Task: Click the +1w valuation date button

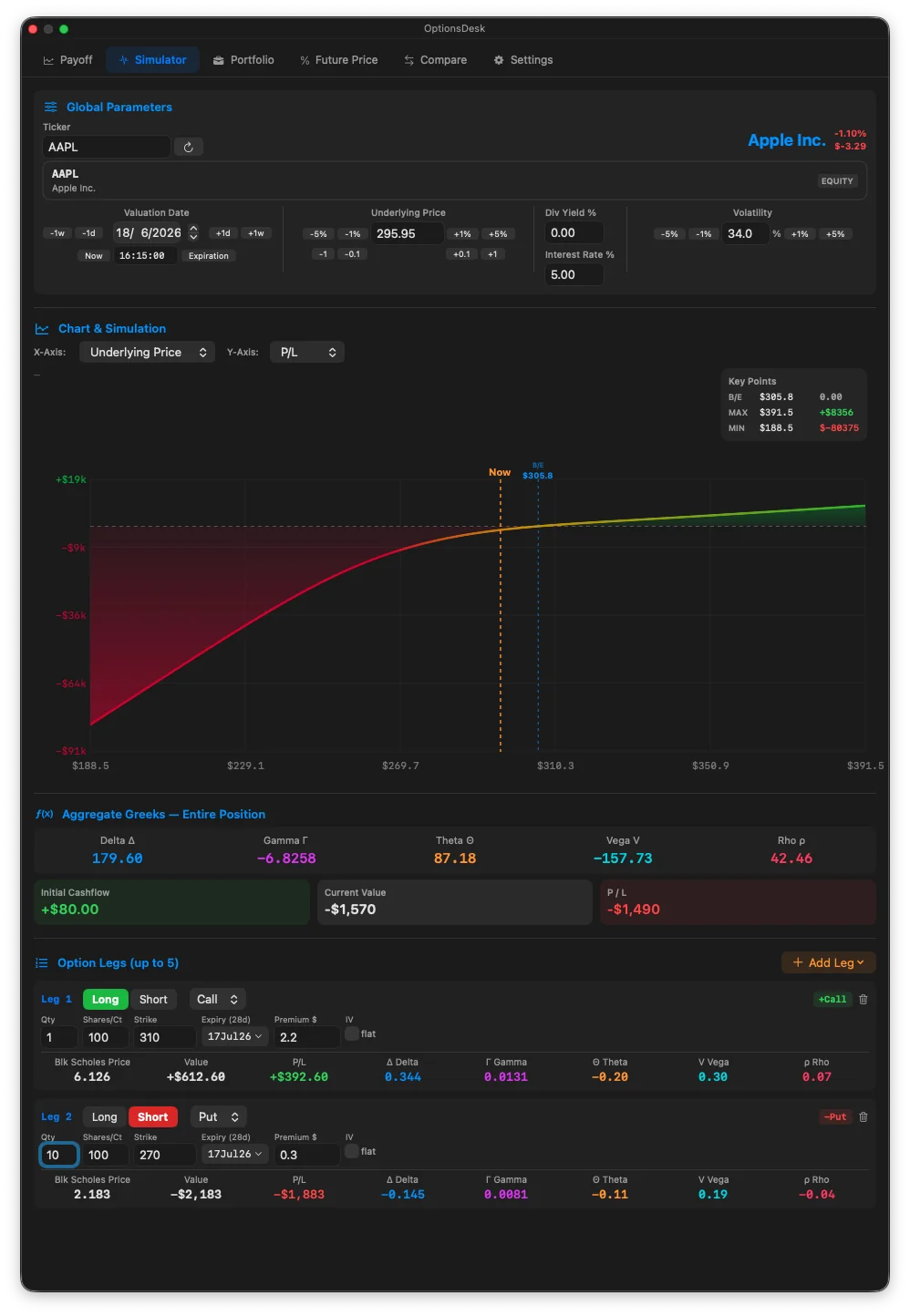Action: point(256,233)
